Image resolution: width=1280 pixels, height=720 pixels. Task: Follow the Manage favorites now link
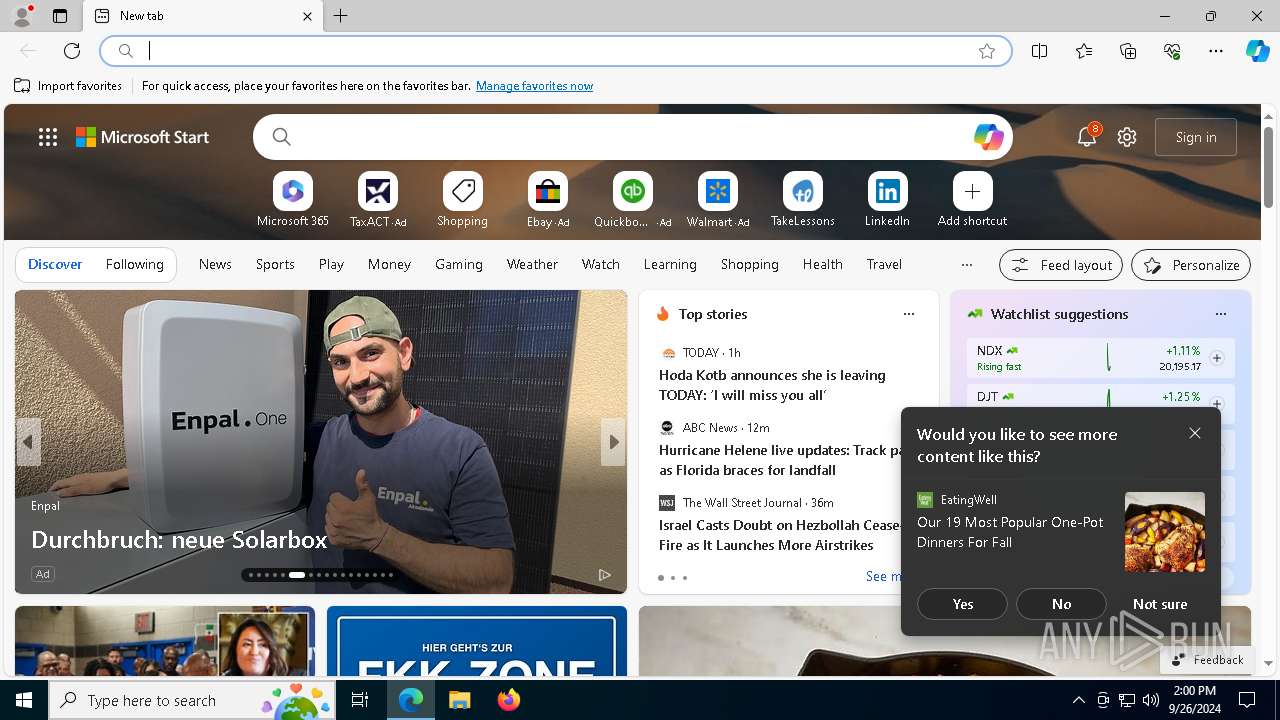tap(534, 86)
